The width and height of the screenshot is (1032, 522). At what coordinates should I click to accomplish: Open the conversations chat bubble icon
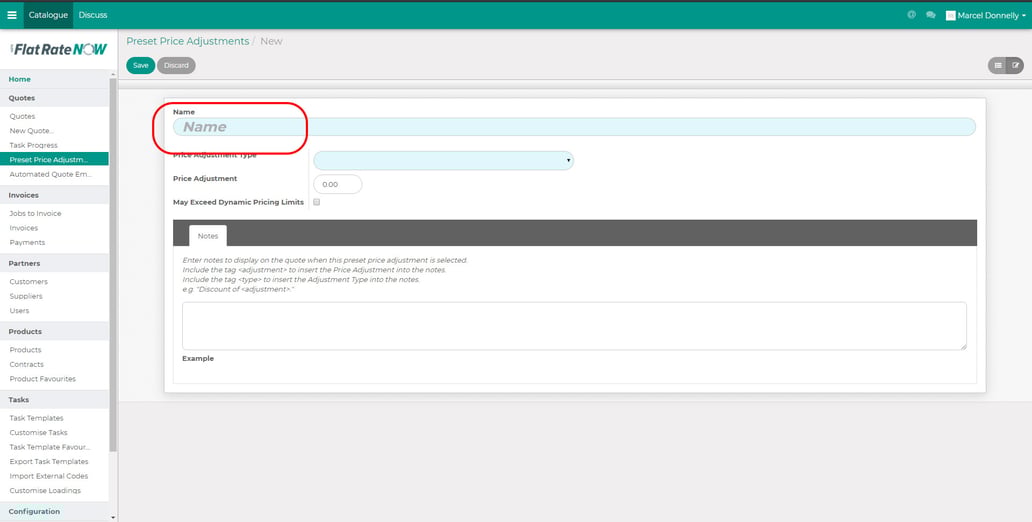click(930, 15)
